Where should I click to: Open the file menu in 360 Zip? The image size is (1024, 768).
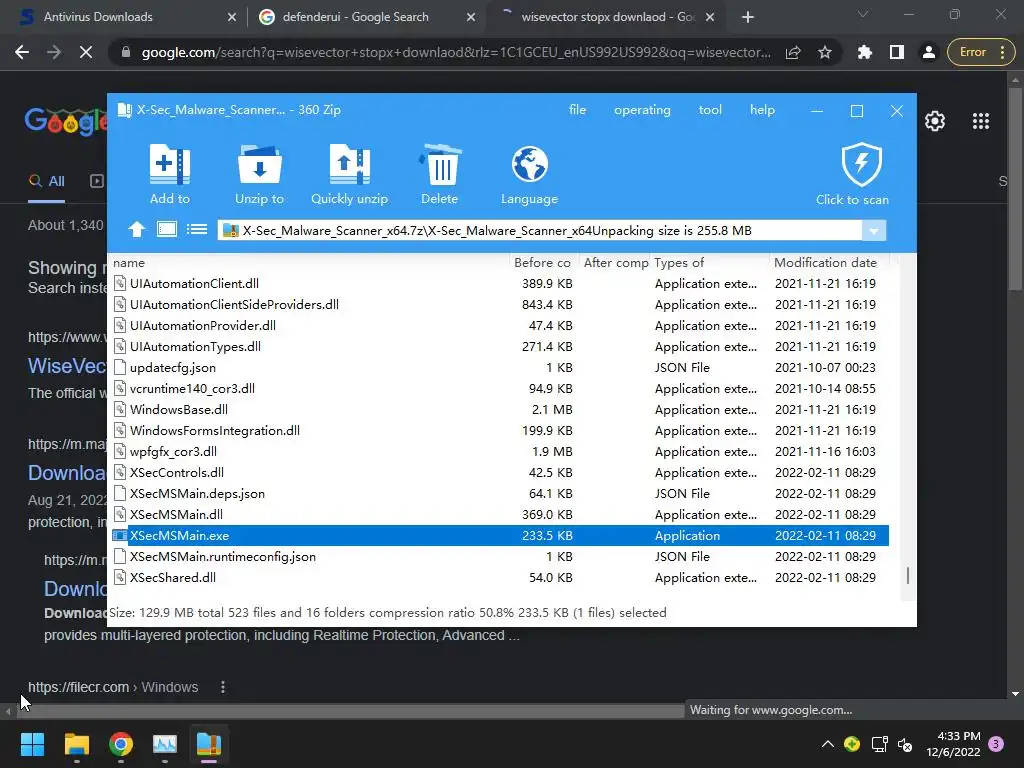coord(577,110)
